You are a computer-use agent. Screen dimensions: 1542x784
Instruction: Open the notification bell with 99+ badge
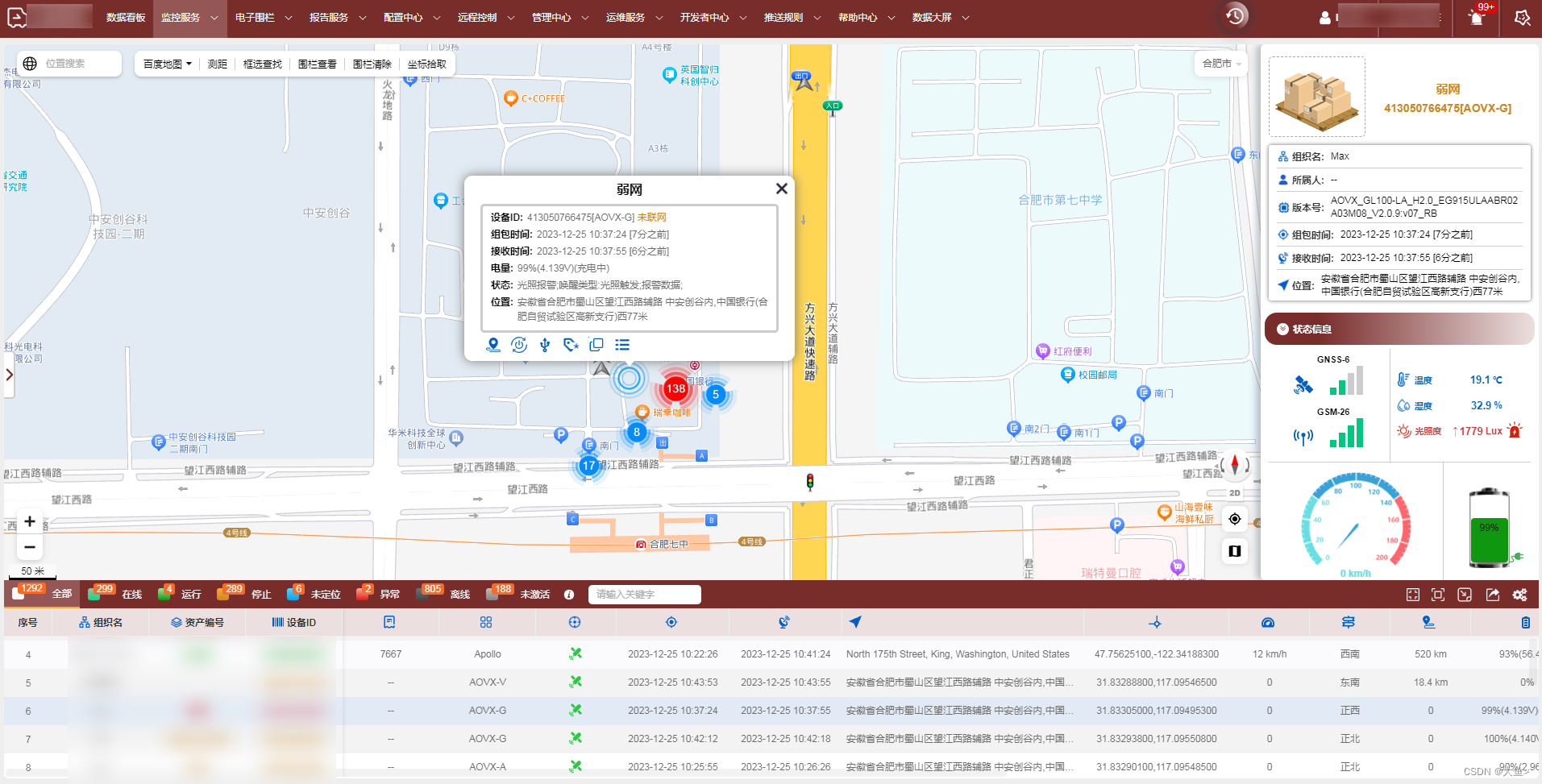pyautogui.click(x=1477, y=17)
